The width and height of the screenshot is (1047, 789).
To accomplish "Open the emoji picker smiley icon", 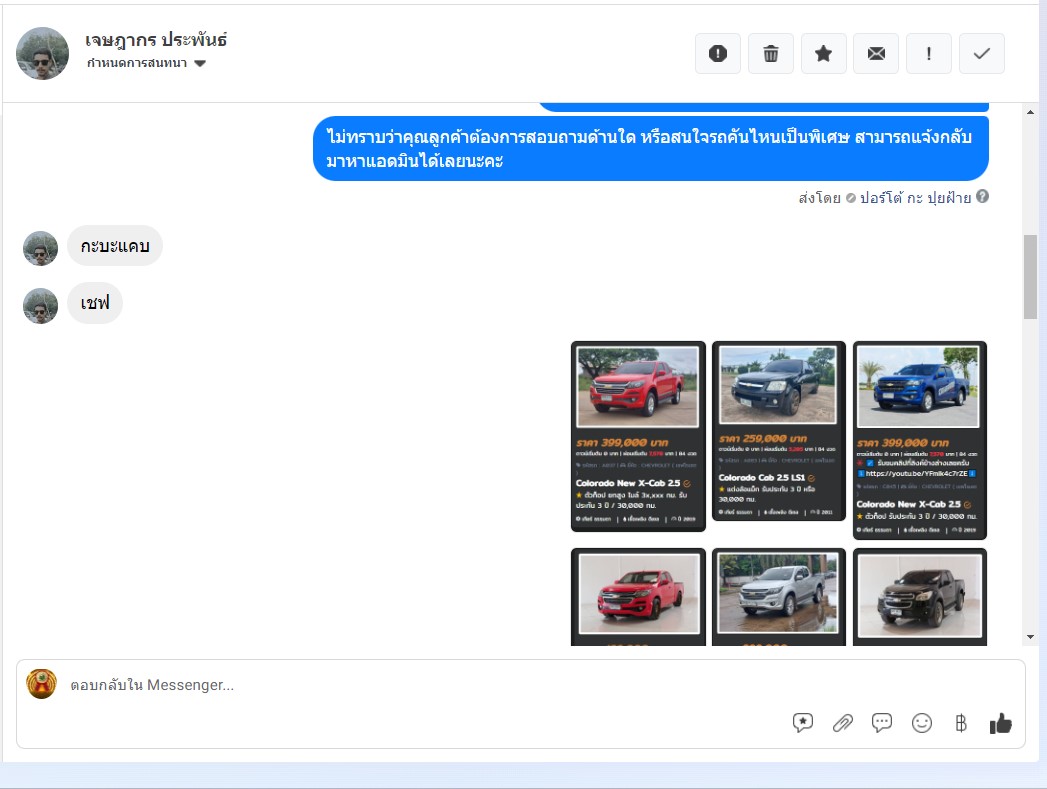I will [x=921, y=723].
